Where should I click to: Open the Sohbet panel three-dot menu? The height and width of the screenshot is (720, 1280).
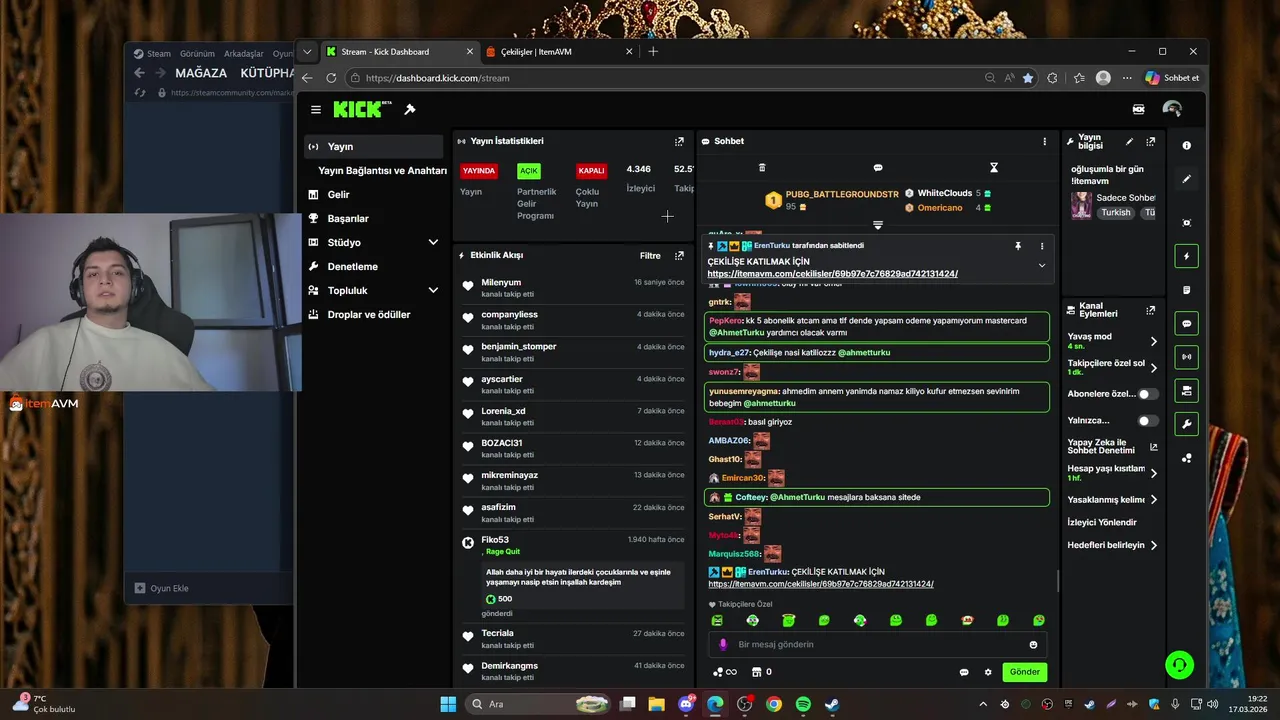coord(1044,141)
